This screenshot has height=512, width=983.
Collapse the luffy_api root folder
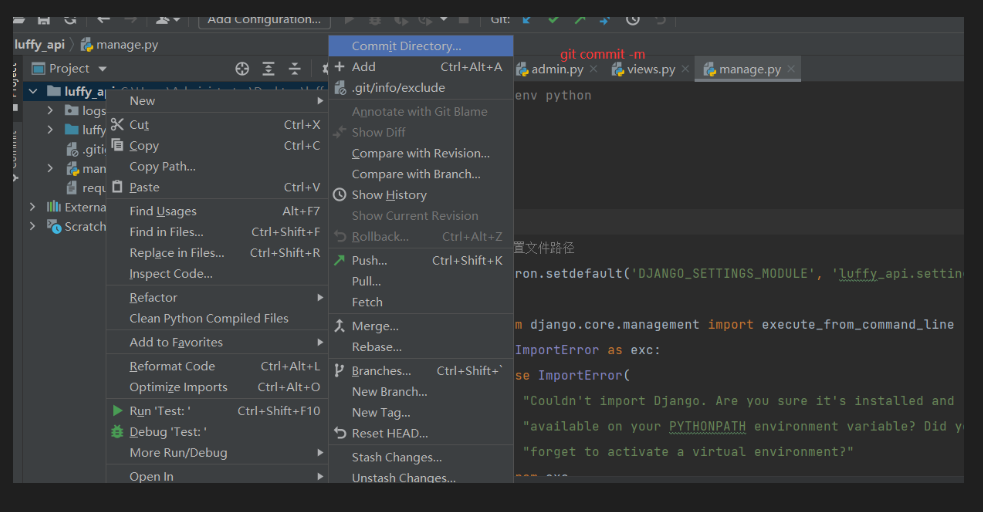(x=33, y=91)
